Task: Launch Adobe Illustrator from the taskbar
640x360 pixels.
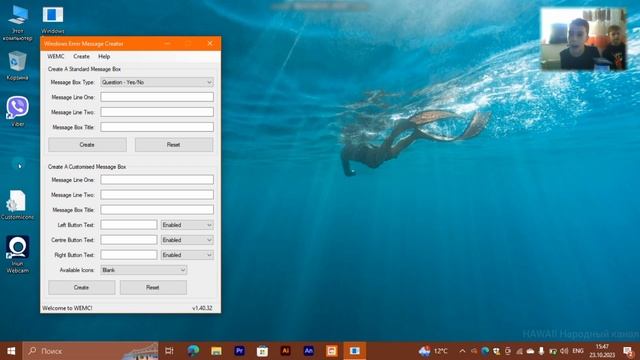Action: [x=286, y=351]
